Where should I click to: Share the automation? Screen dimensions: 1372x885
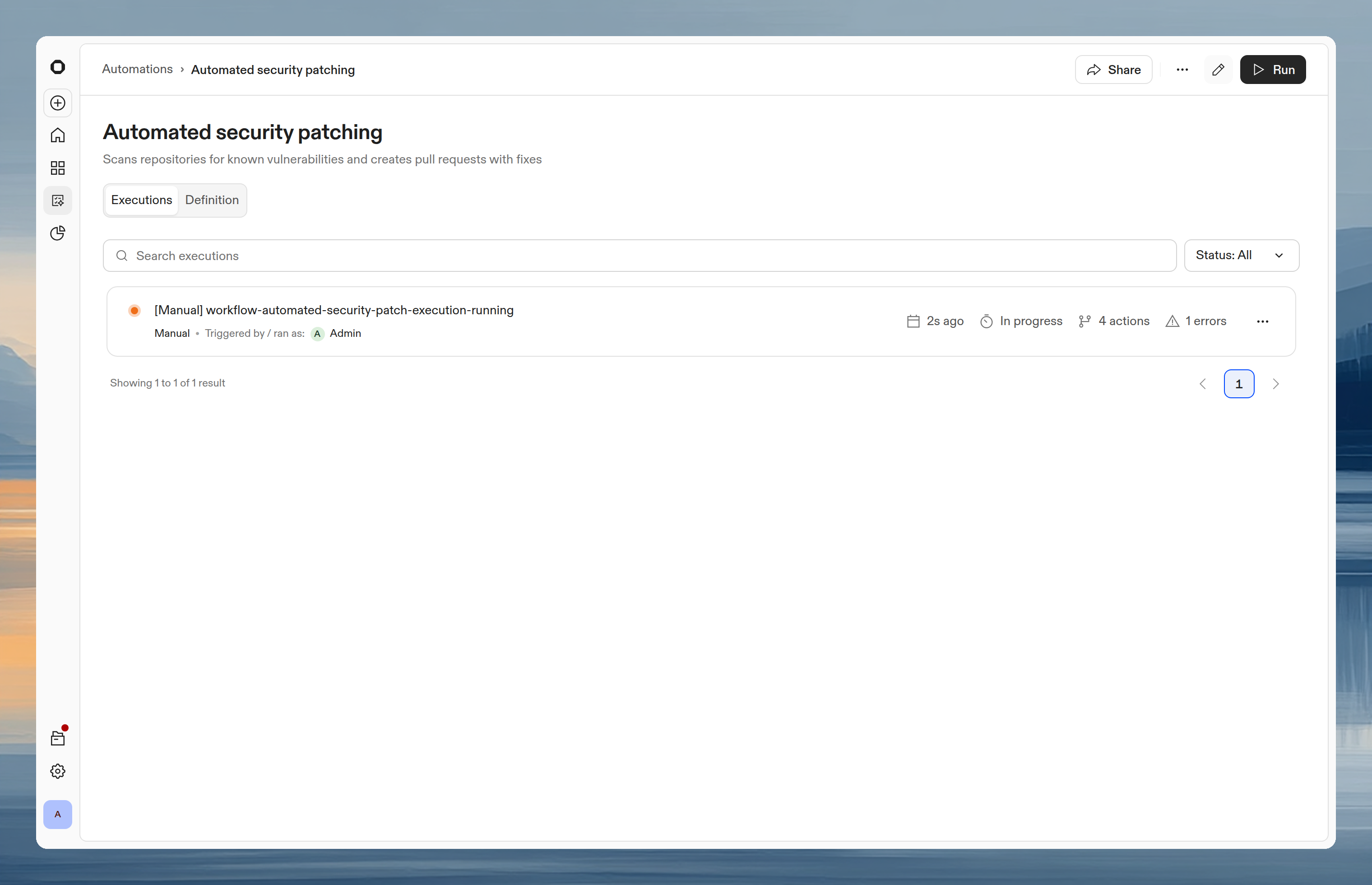[x=1112, y=69]
